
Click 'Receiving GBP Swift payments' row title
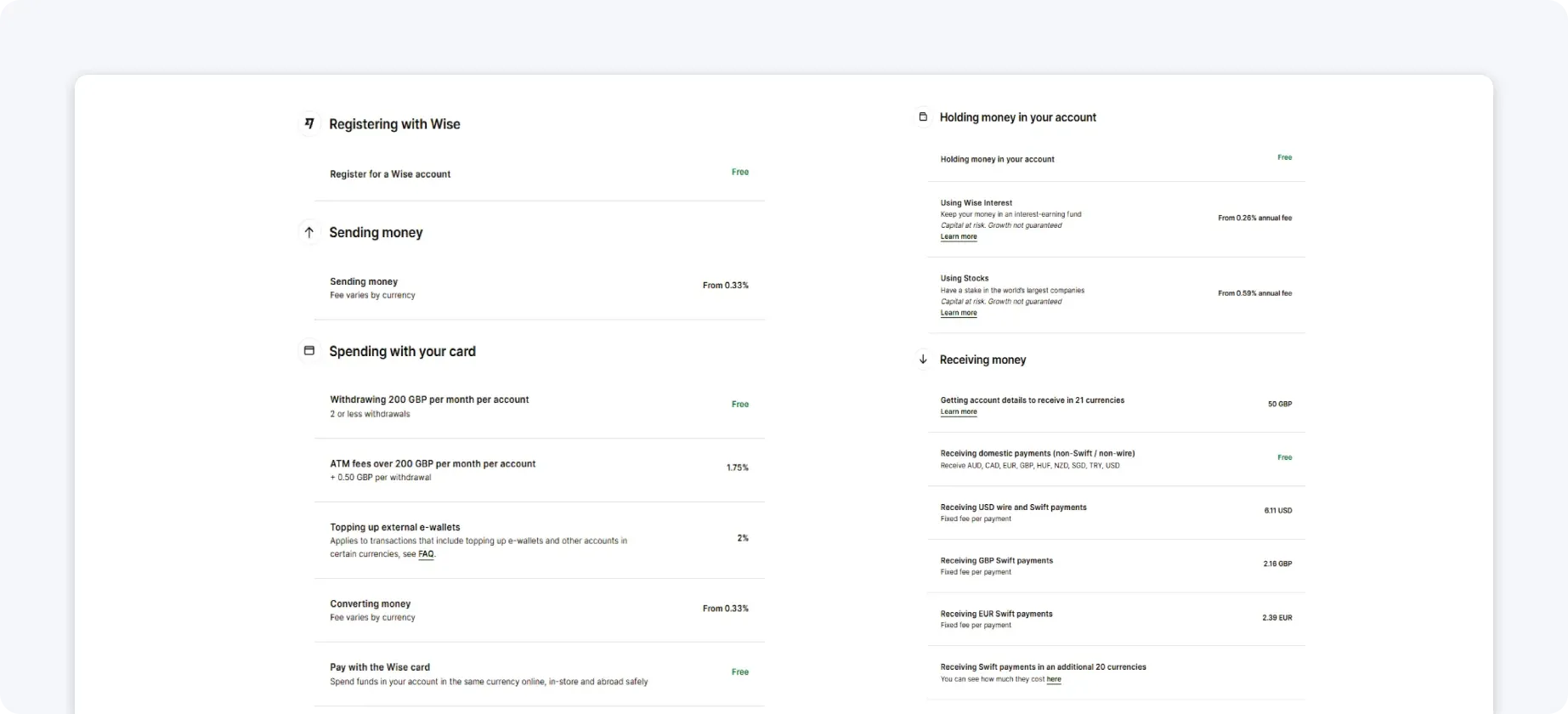pyautogui.click(x=997, y=561)
